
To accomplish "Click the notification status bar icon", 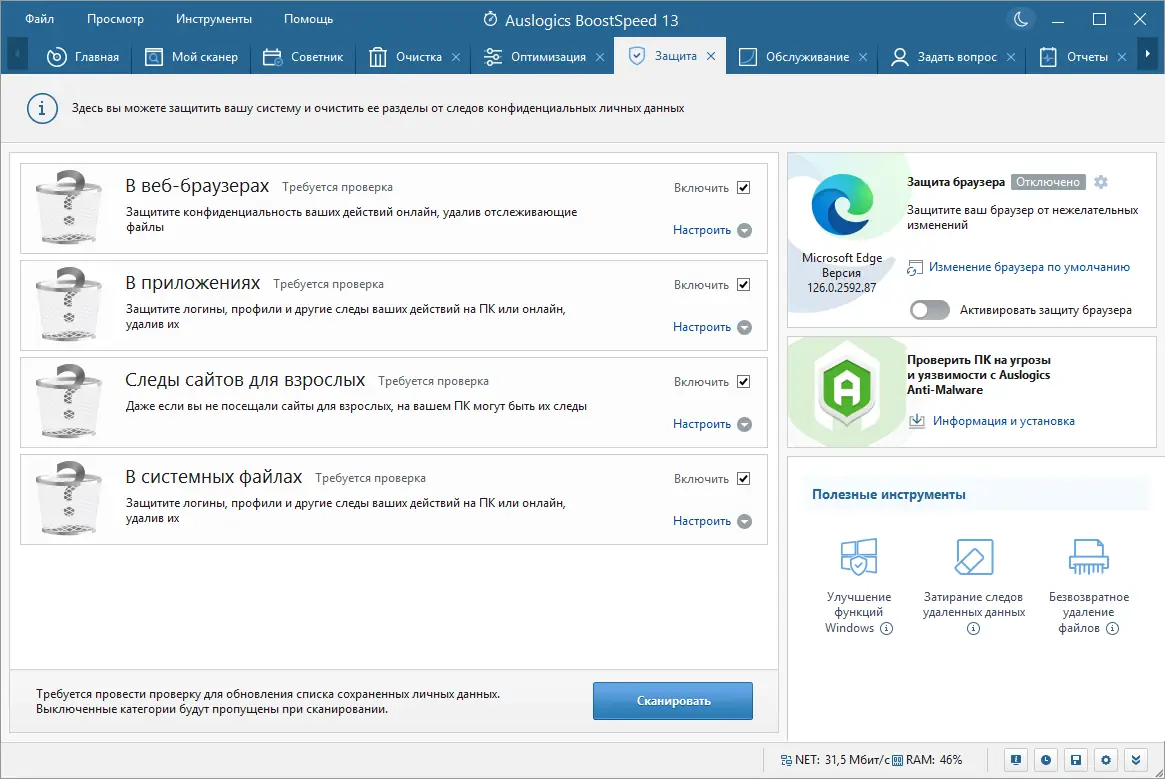I will click(1016, 760).
